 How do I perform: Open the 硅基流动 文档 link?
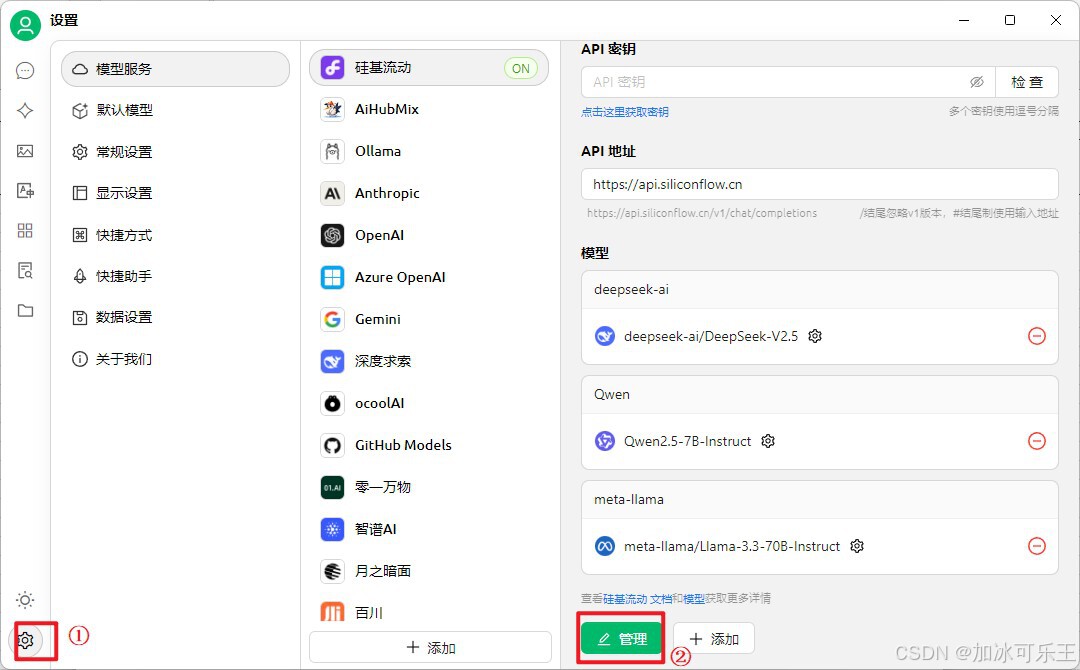(x=638, y=598)
